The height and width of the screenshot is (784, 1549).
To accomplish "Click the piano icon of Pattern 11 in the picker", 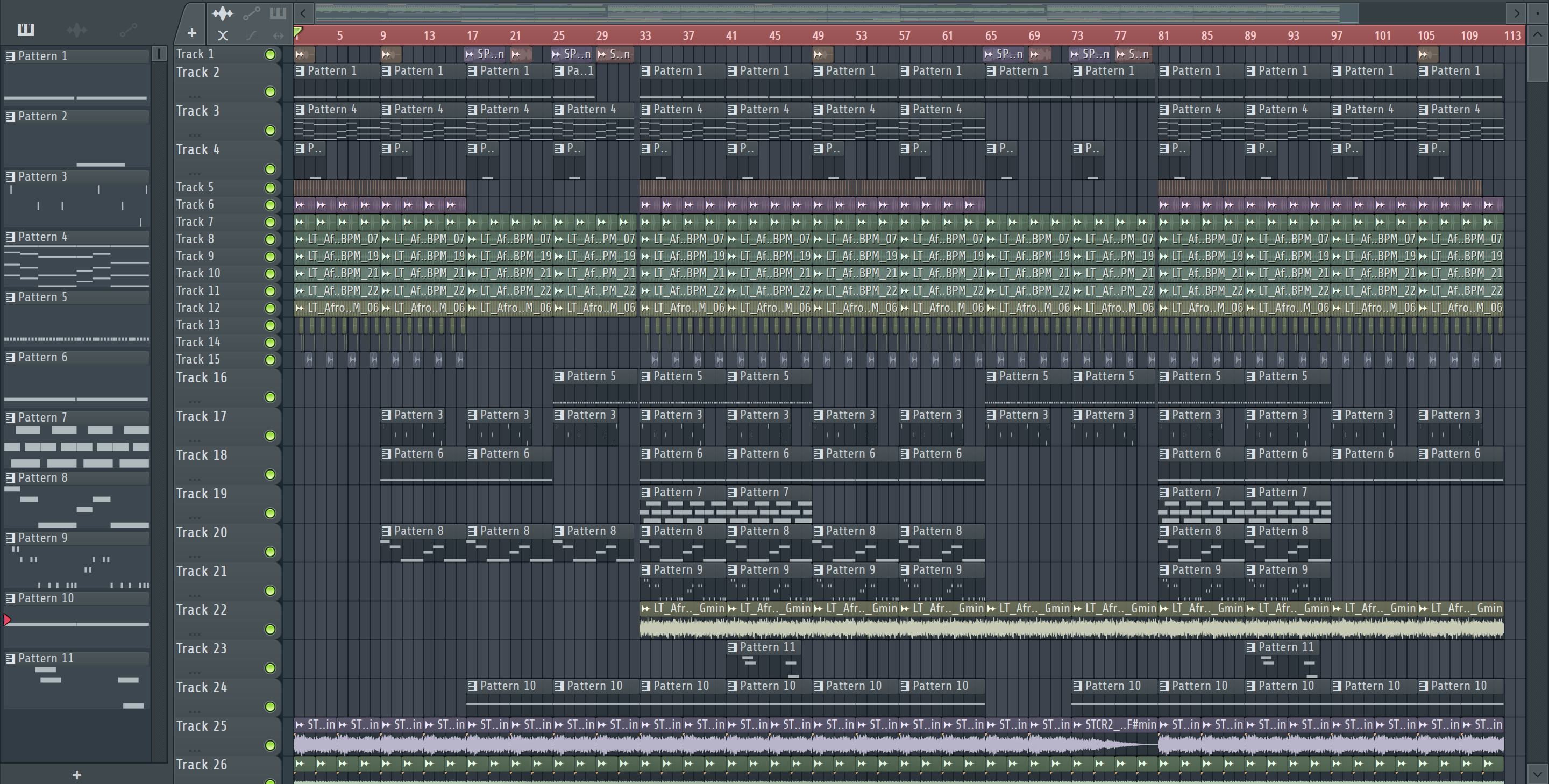I will (10, 658).
